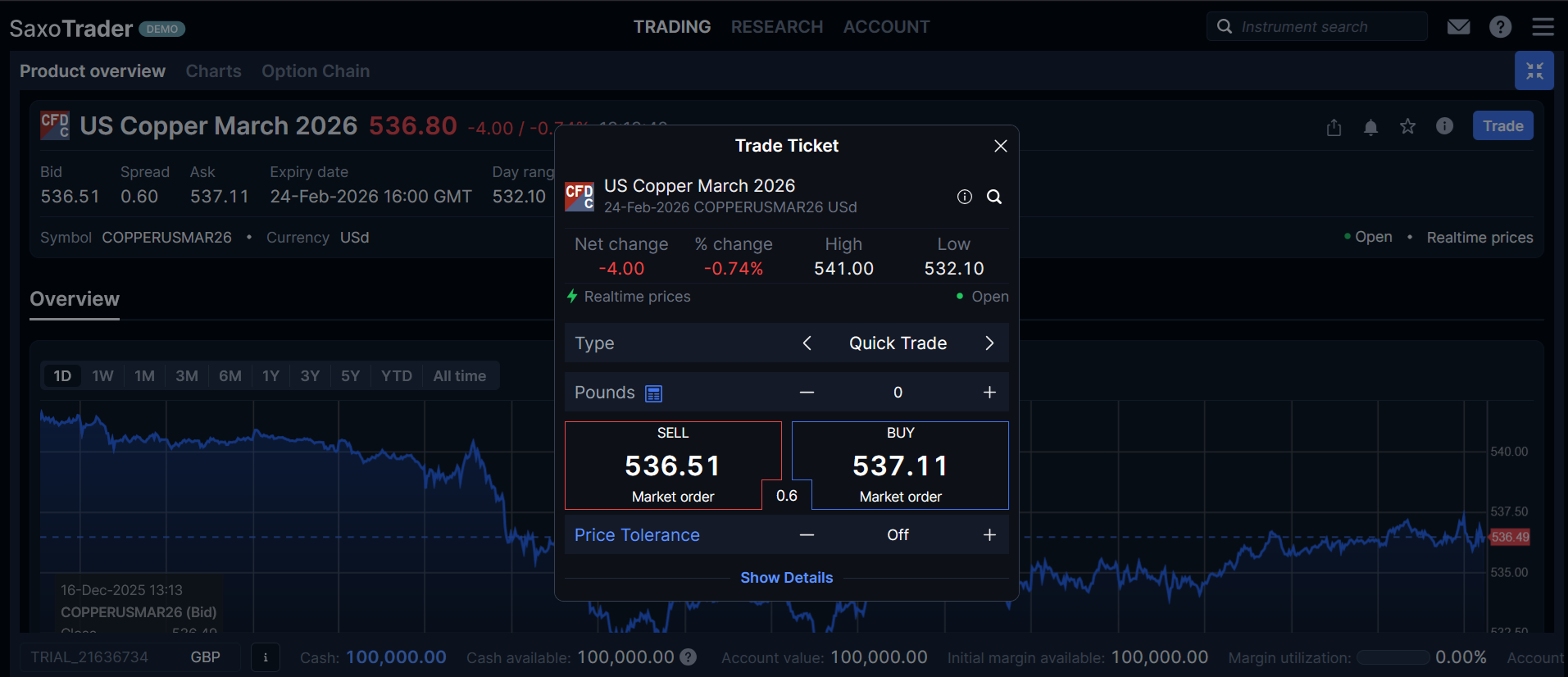Image resolution: width=1568 pixels, height=677 pixels.
Task: Click the Margin utilization progress bar
Action: click(1393, 657)
